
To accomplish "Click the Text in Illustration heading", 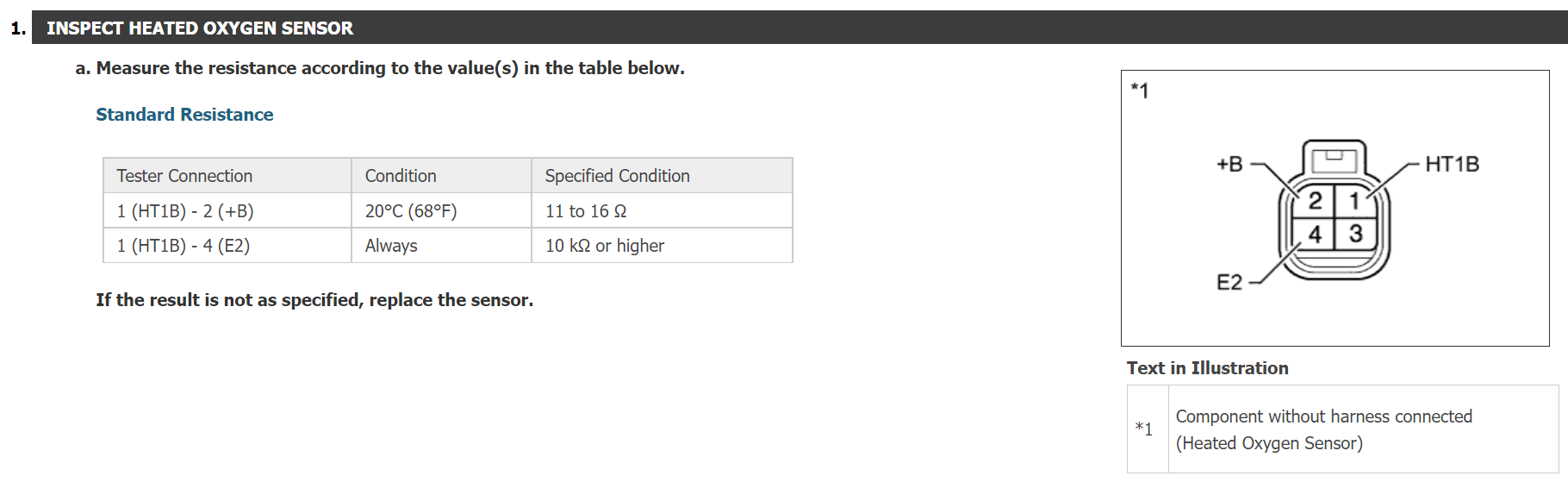I will [x=1207, y=368].
